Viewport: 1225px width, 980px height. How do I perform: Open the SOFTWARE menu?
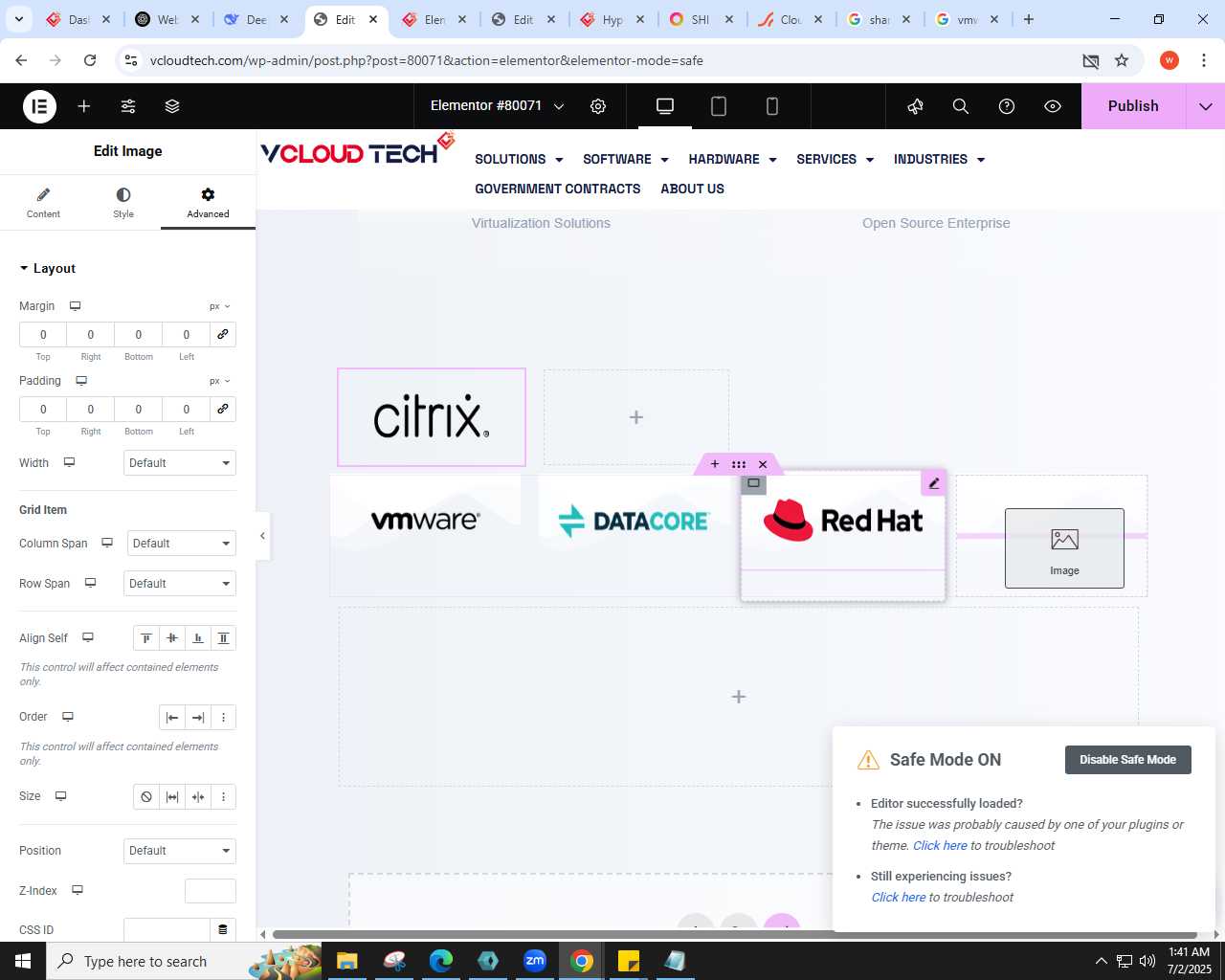coord(625,159)
